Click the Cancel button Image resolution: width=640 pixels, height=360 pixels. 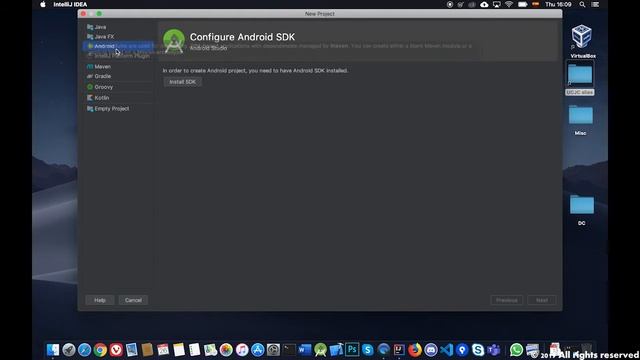[133, 300]
